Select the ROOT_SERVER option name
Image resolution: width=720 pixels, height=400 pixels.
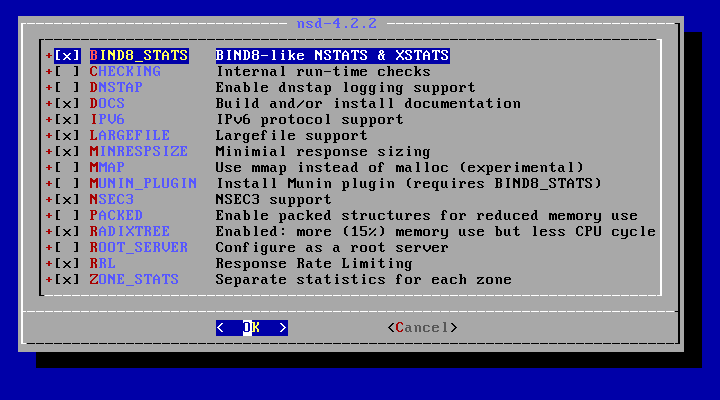[139, 248]
